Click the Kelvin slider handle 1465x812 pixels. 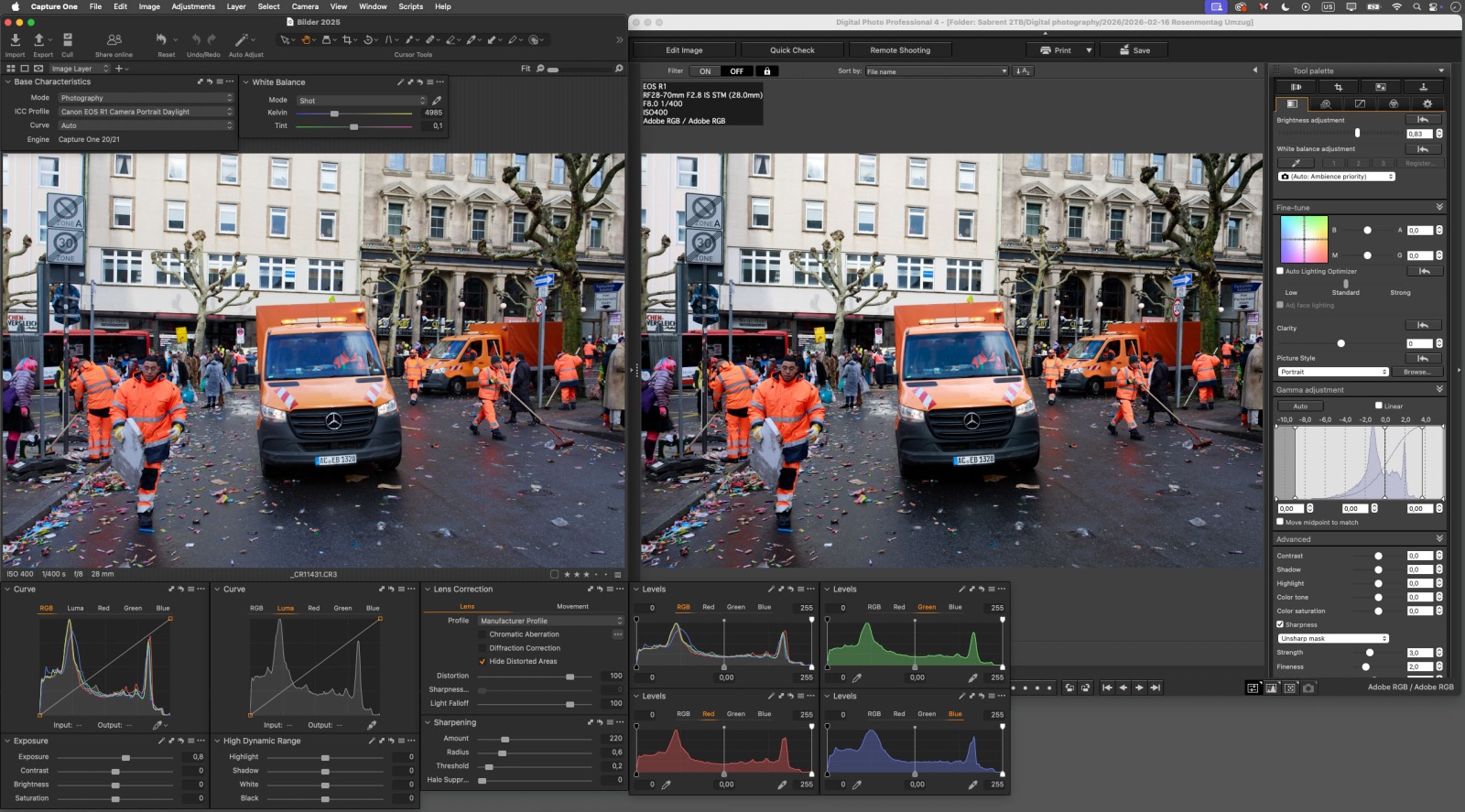334,114
